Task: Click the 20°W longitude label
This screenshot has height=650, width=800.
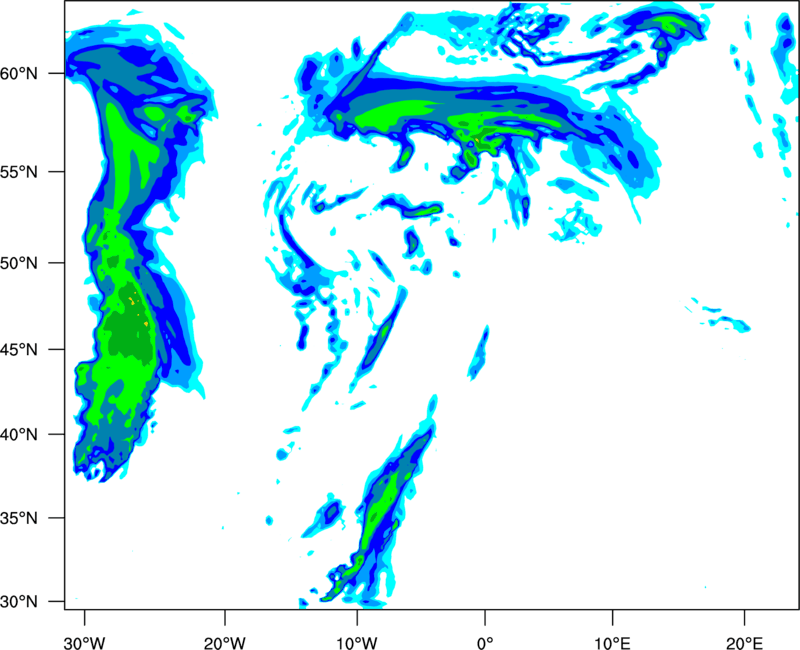Action: pyautogui.click(x=224, y=643)
